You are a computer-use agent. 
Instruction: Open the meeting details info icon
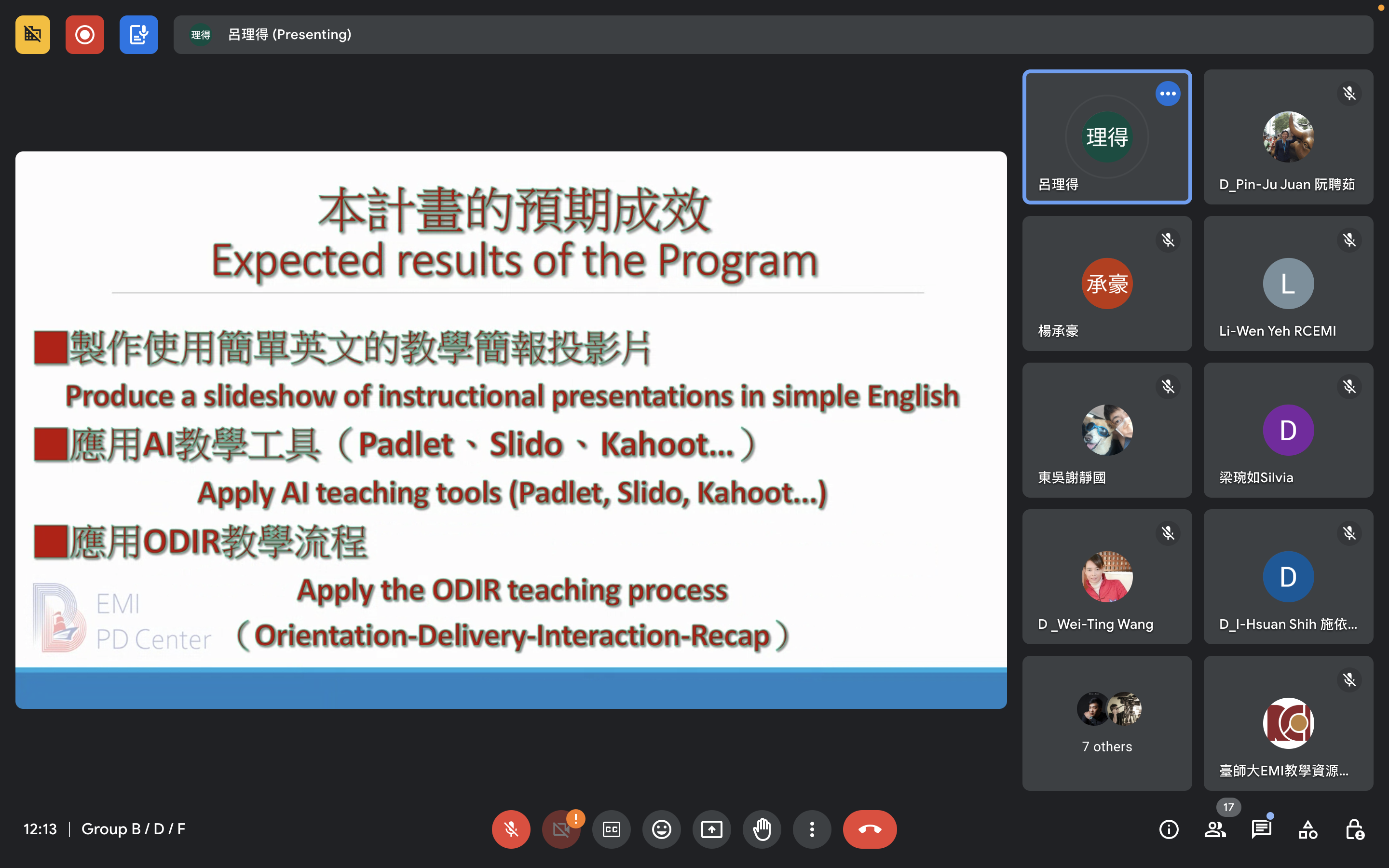coord(1169,829)
